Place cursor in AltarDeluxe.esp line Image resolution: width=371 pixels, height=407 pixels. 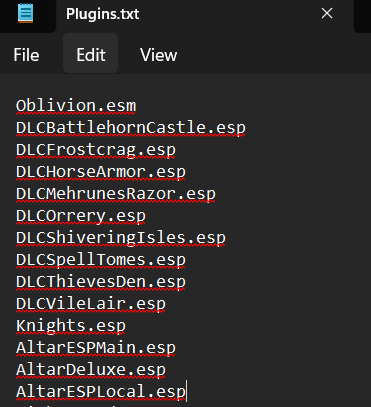click(x=91, y=370)
